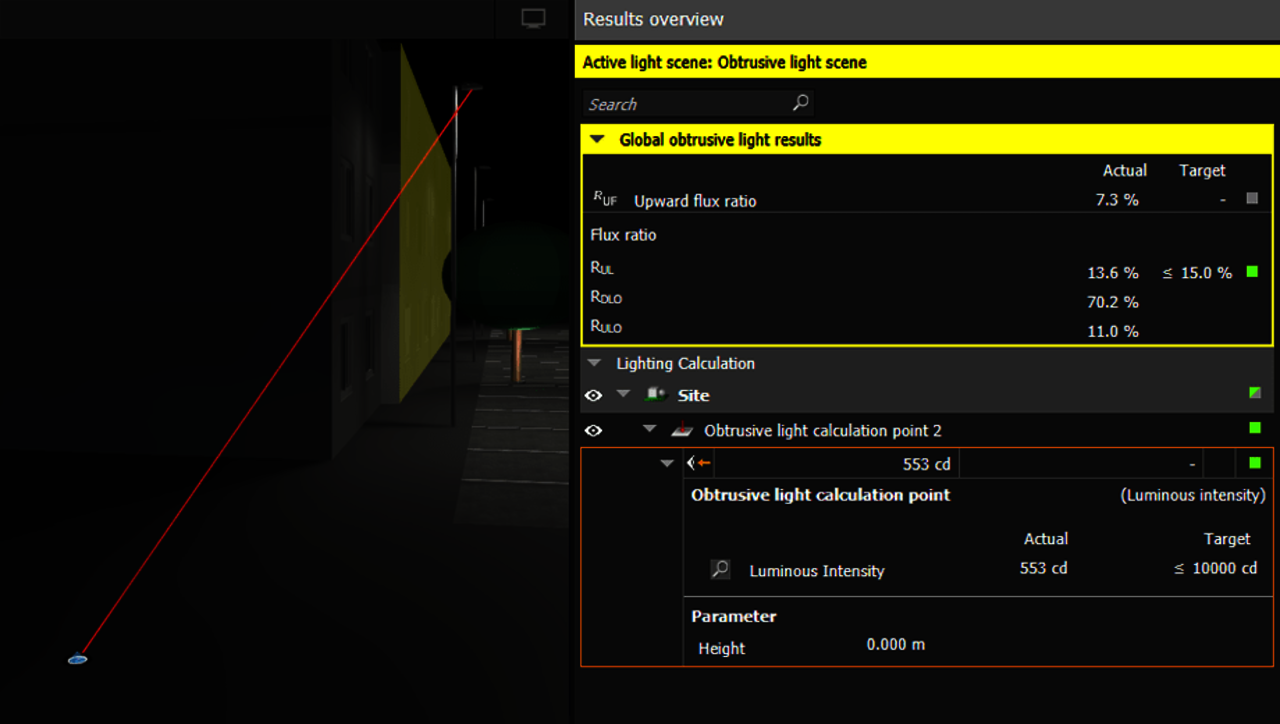1280x724 pixels.
Task: Collapse the Site tree node
Action: 624,395
